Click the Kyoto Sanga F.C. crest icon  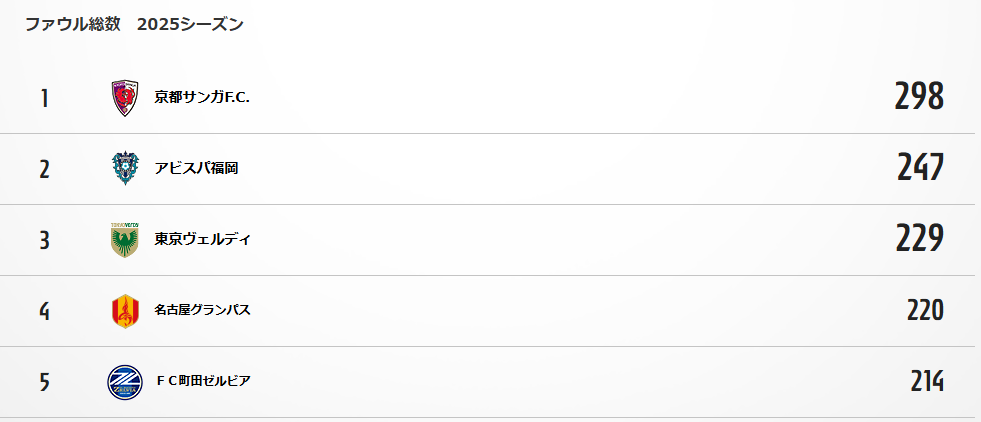[125, 98]
